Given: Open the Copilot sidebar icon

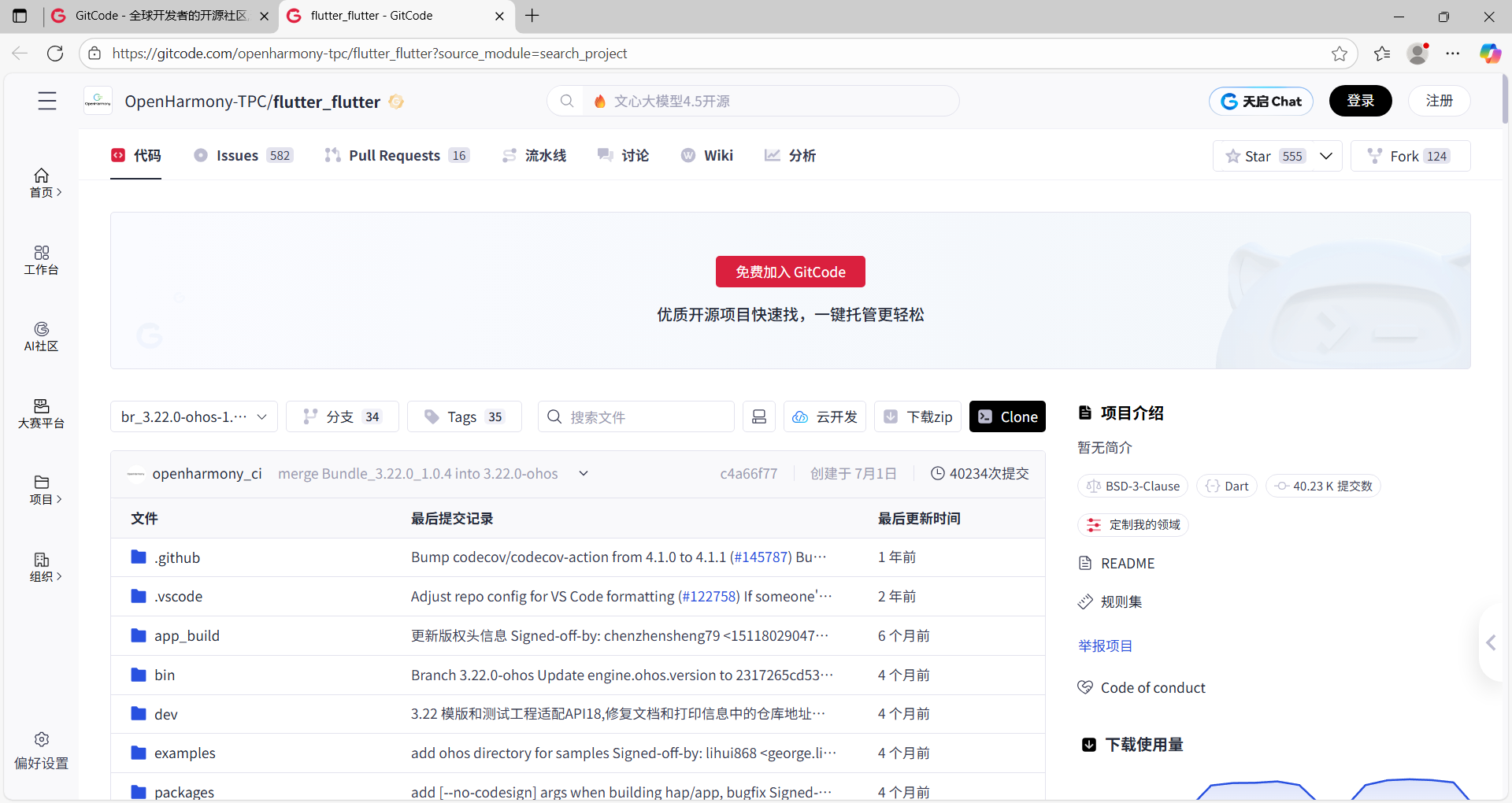Looking at the screenshot, I should pyautogui.click(x=1490, y=53).
